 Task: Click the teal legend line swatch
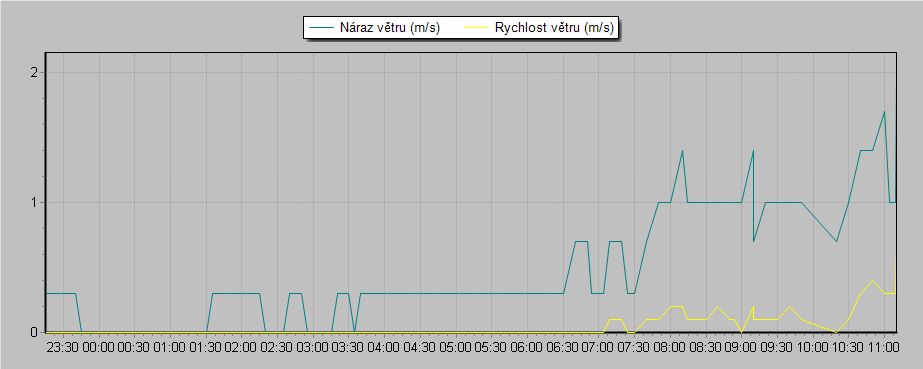click(320, 28)
